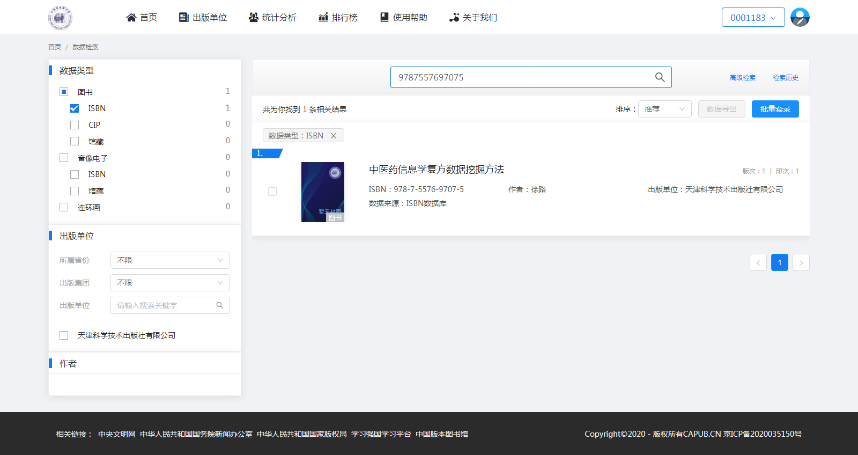
Task: Remove the 数据类型：ISBN filter tag
Action: point(333,136)
